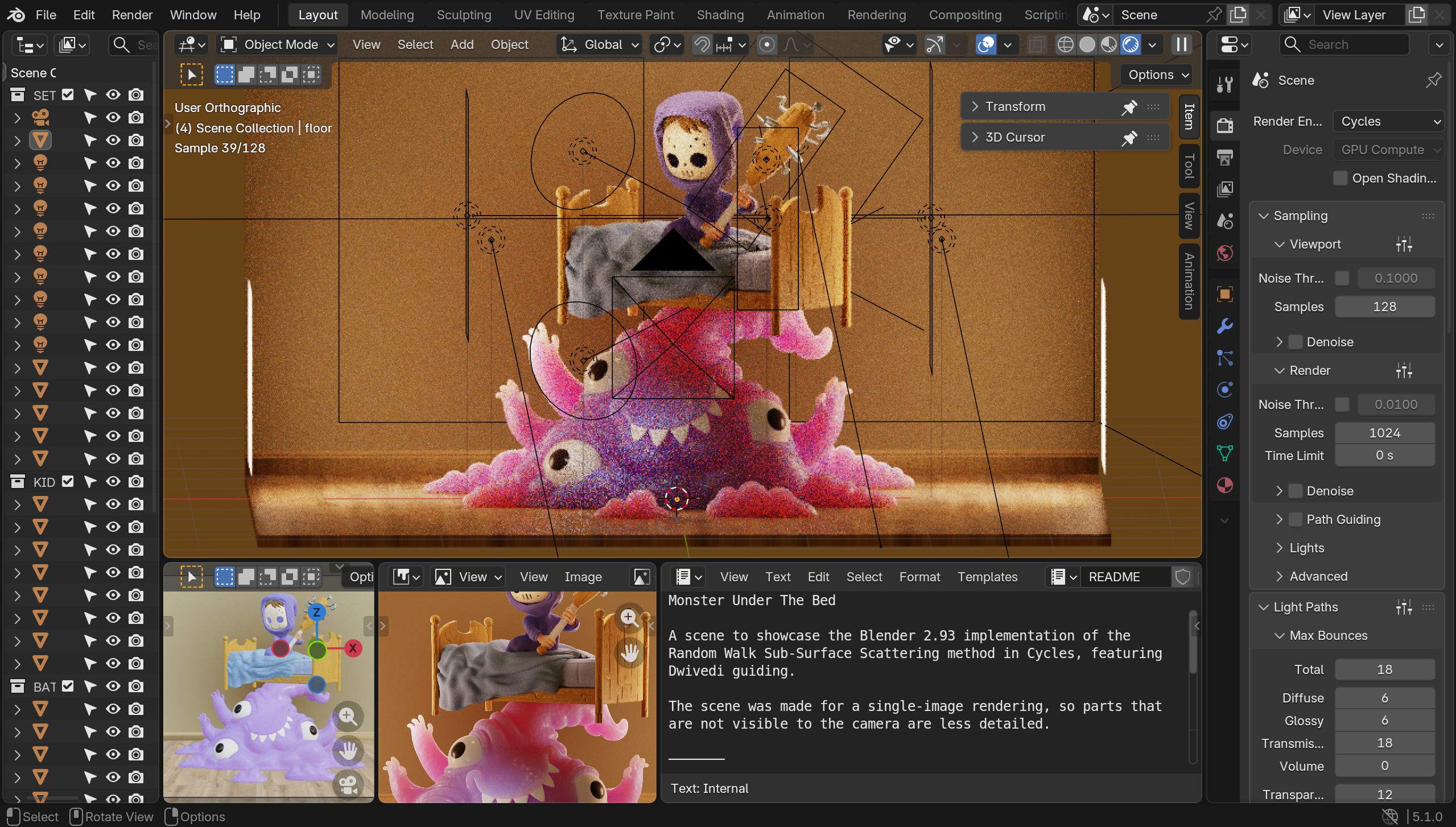1456x827 pixels.
Task: Switch to the Shading workspace tab
Action: click(720, 15)
